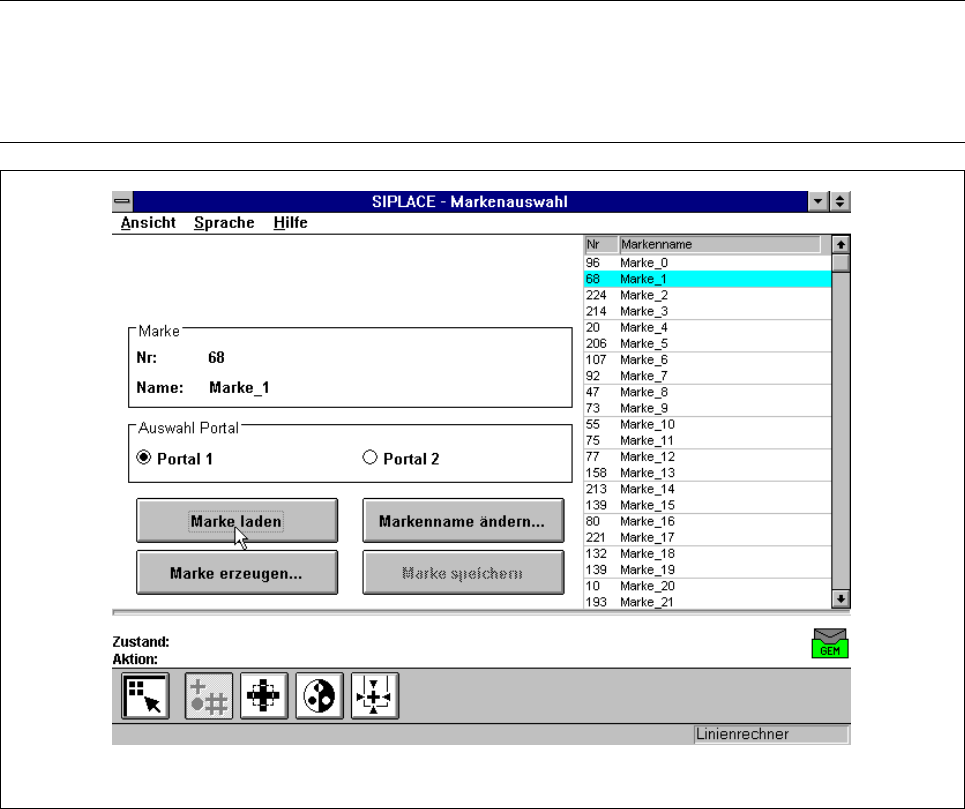
Task: Open the four-way cross movement icon
Action: 264,696
